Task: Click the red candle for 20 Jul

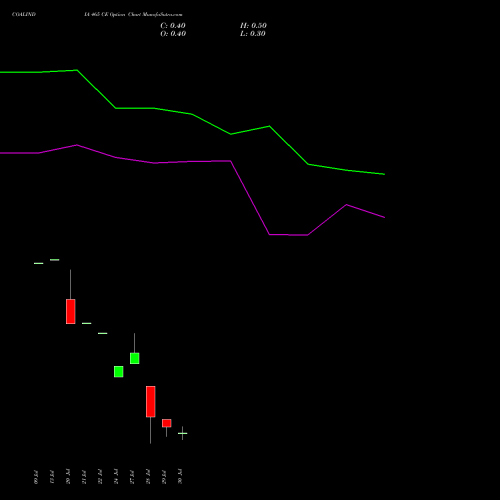Action: point(70,311)
